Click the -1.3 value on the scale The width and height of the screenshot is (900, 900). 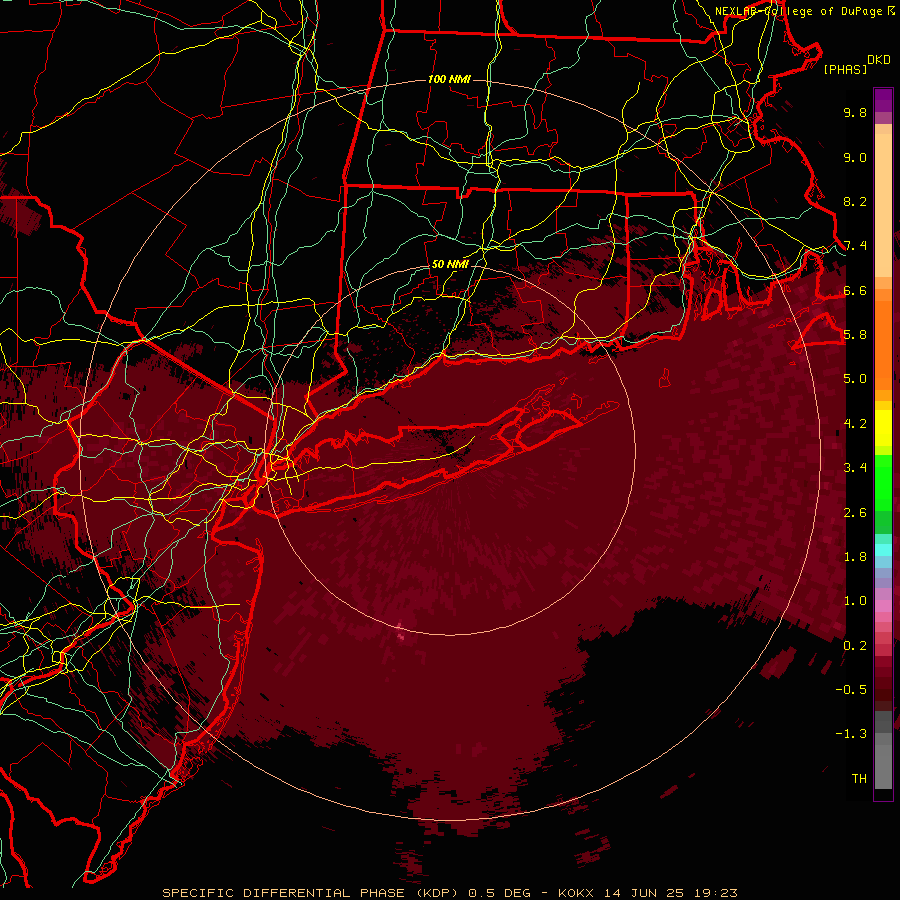pyautogui.click(x=851, y=734)
